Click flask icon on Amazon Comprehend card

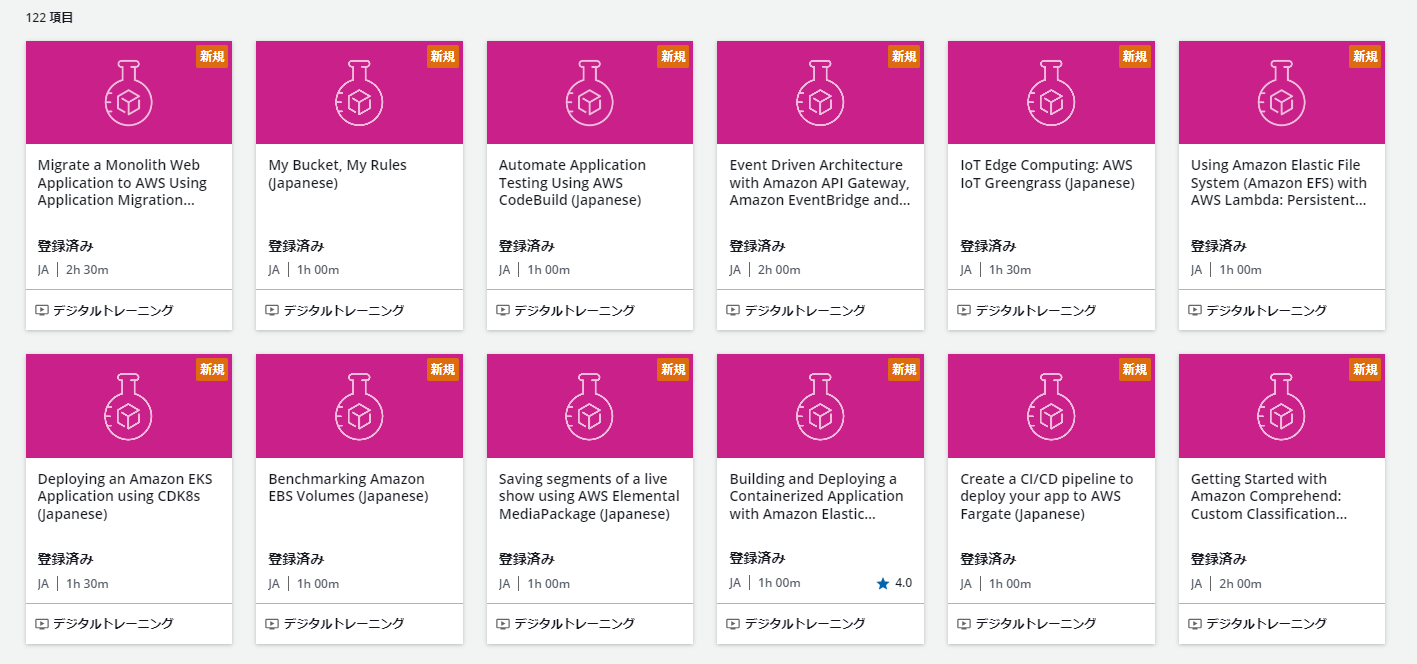point(1282,406)
